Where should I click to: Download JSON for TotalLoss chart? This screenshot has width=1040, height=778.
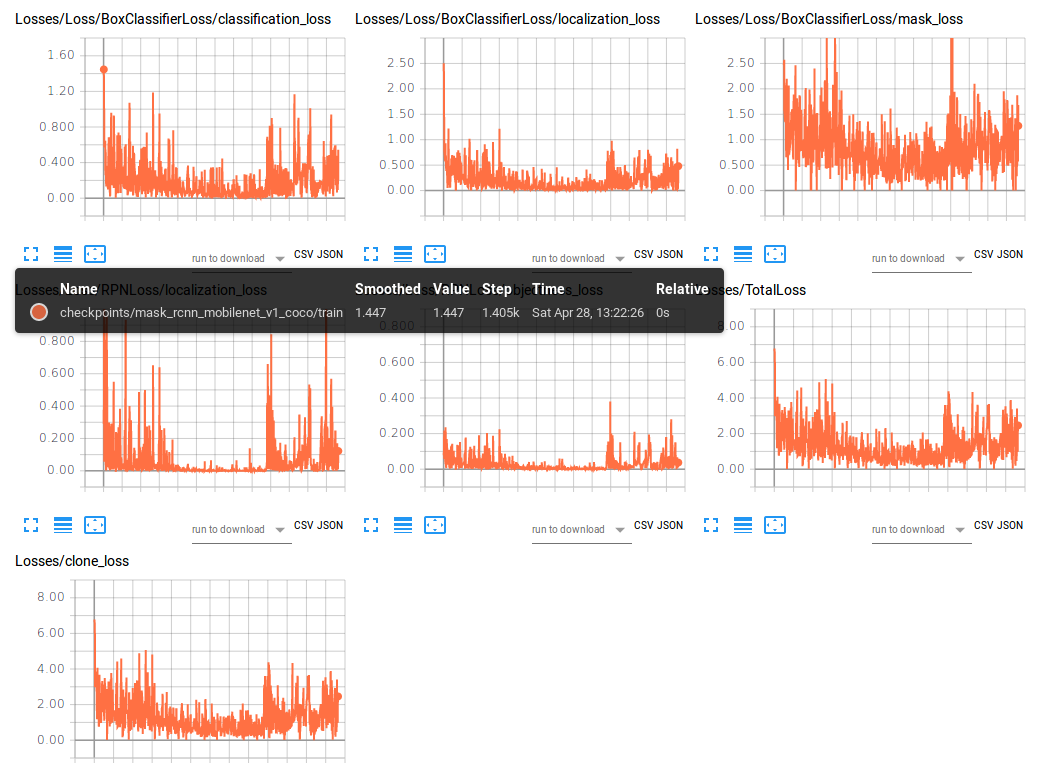tap(1010, 525)
